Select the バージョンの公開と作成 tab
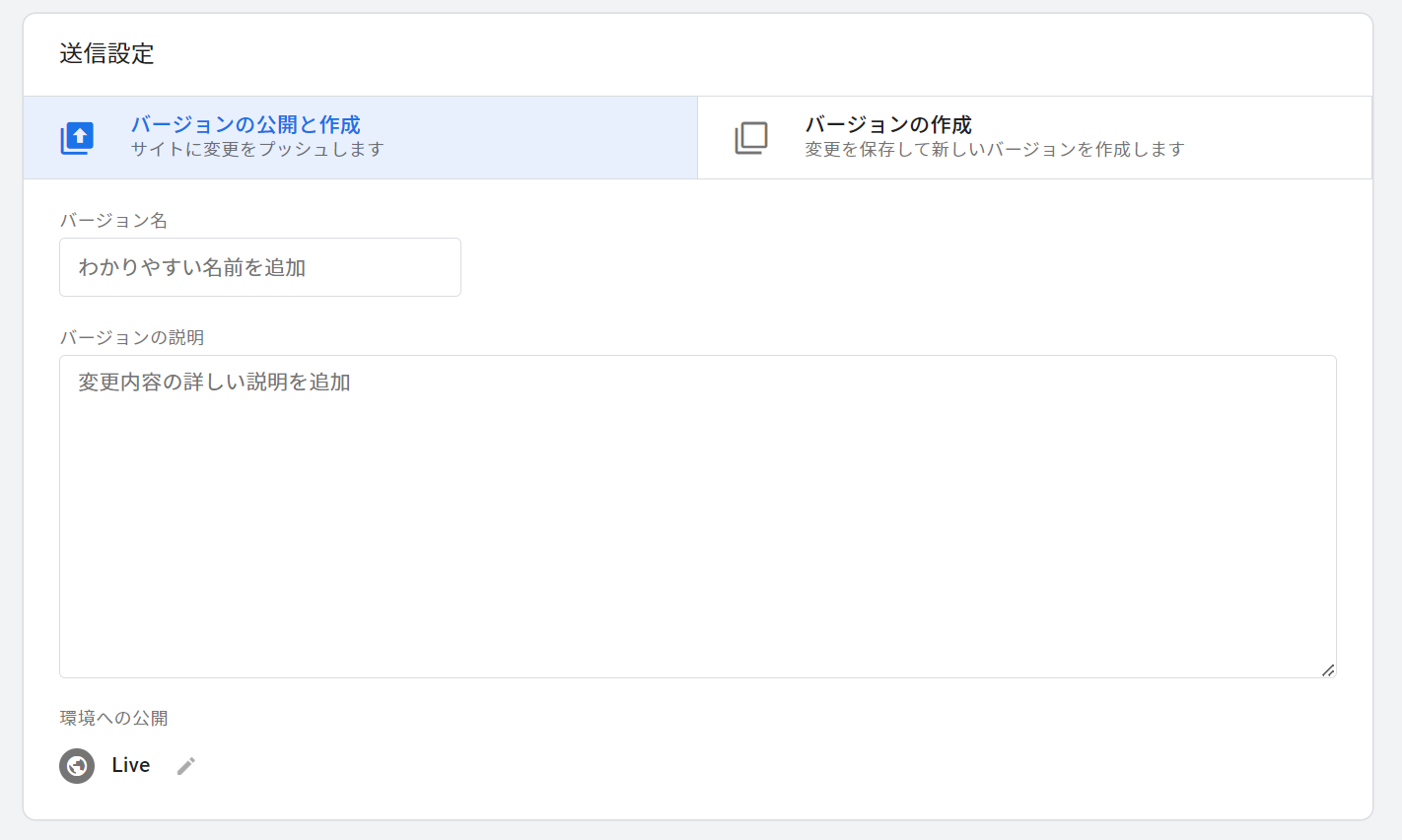Viewport: 1402px width, 840px height. pos(360,137)
